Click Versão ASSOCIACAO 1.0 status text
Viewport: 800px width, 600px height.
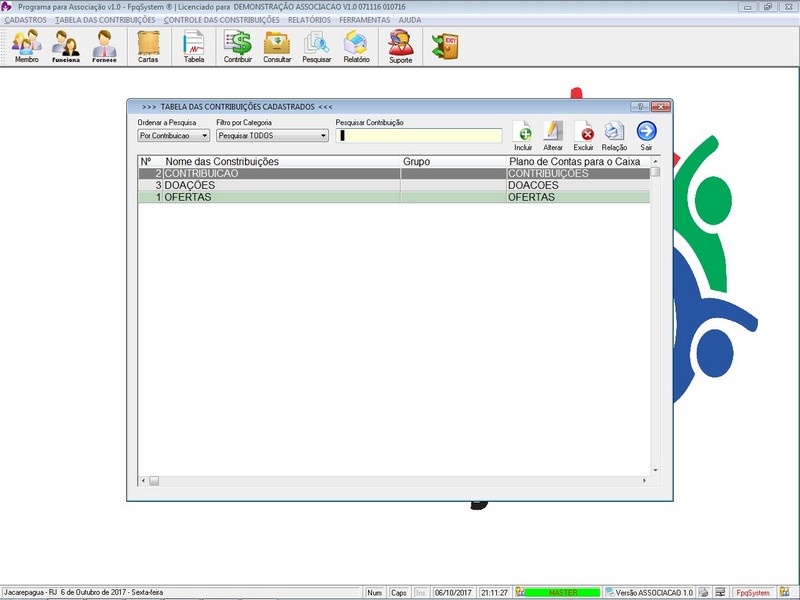pyautogui.click(x=654, y=593)
